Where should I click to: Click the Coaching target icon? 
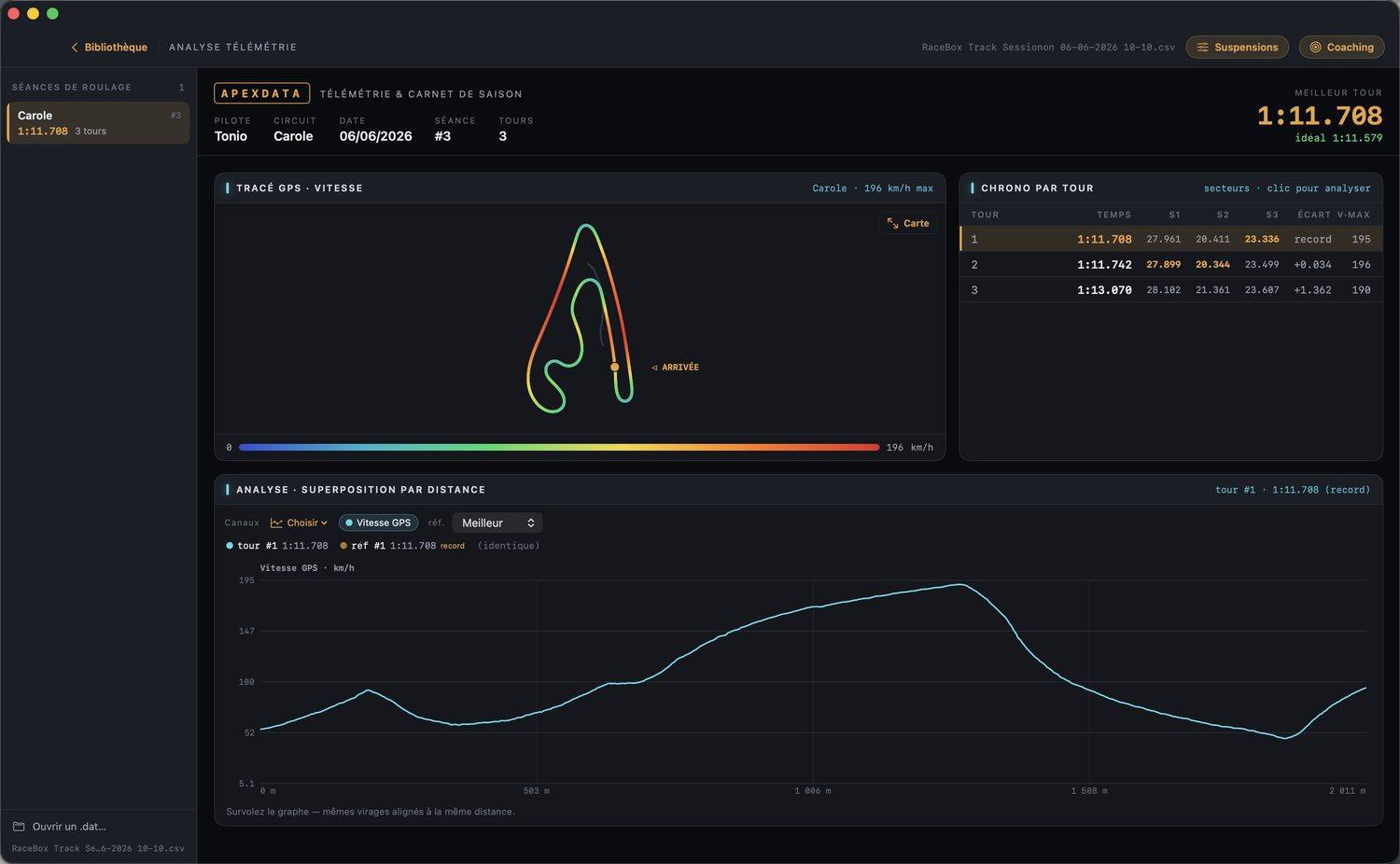(x=1315, y=48)
